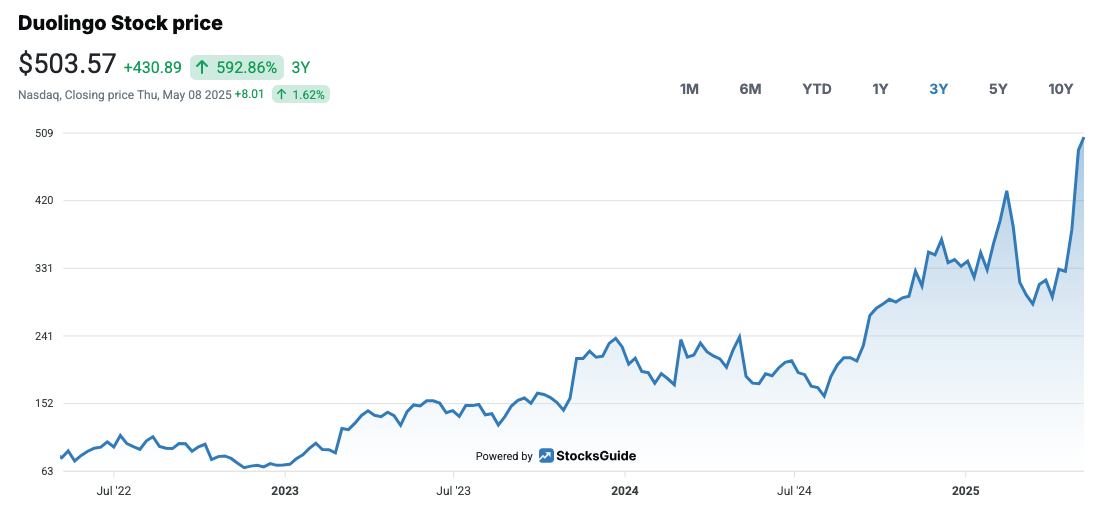Click the $503.57 price value
1104x511 pixels.
[x=67, y=65]
